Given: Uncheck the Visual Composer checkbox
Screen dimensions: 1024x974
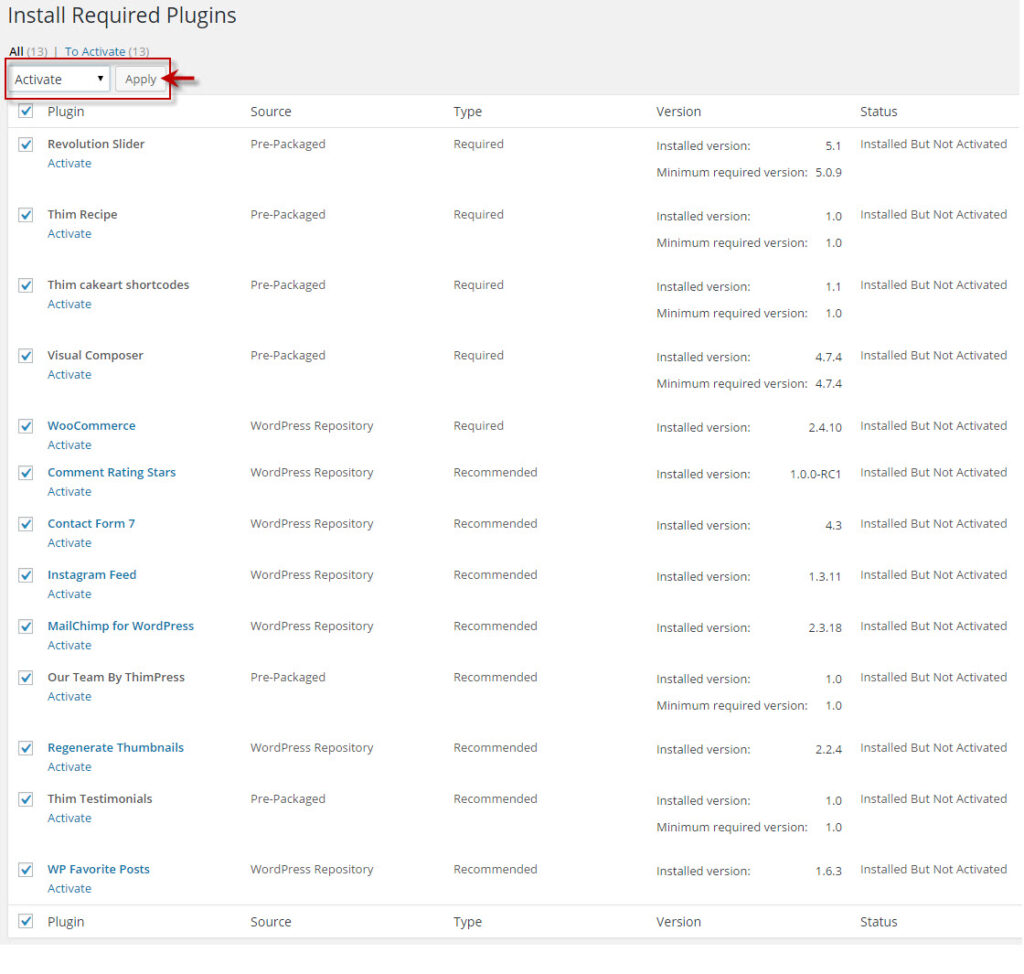Looking at the screenshot, I should coord(25,356).
